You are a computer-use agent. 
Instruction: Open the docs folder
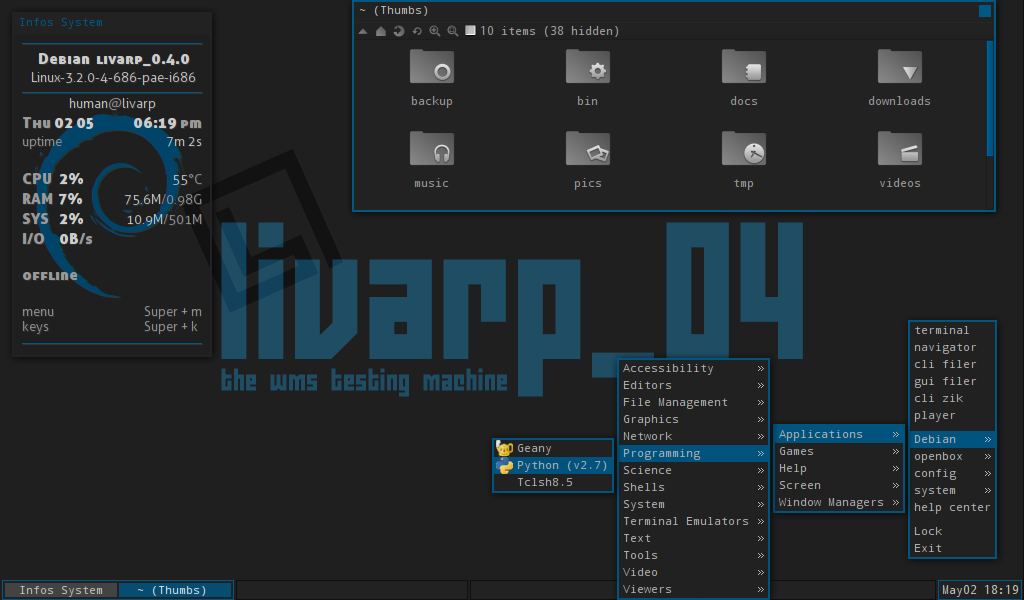(x=744, y=78)
